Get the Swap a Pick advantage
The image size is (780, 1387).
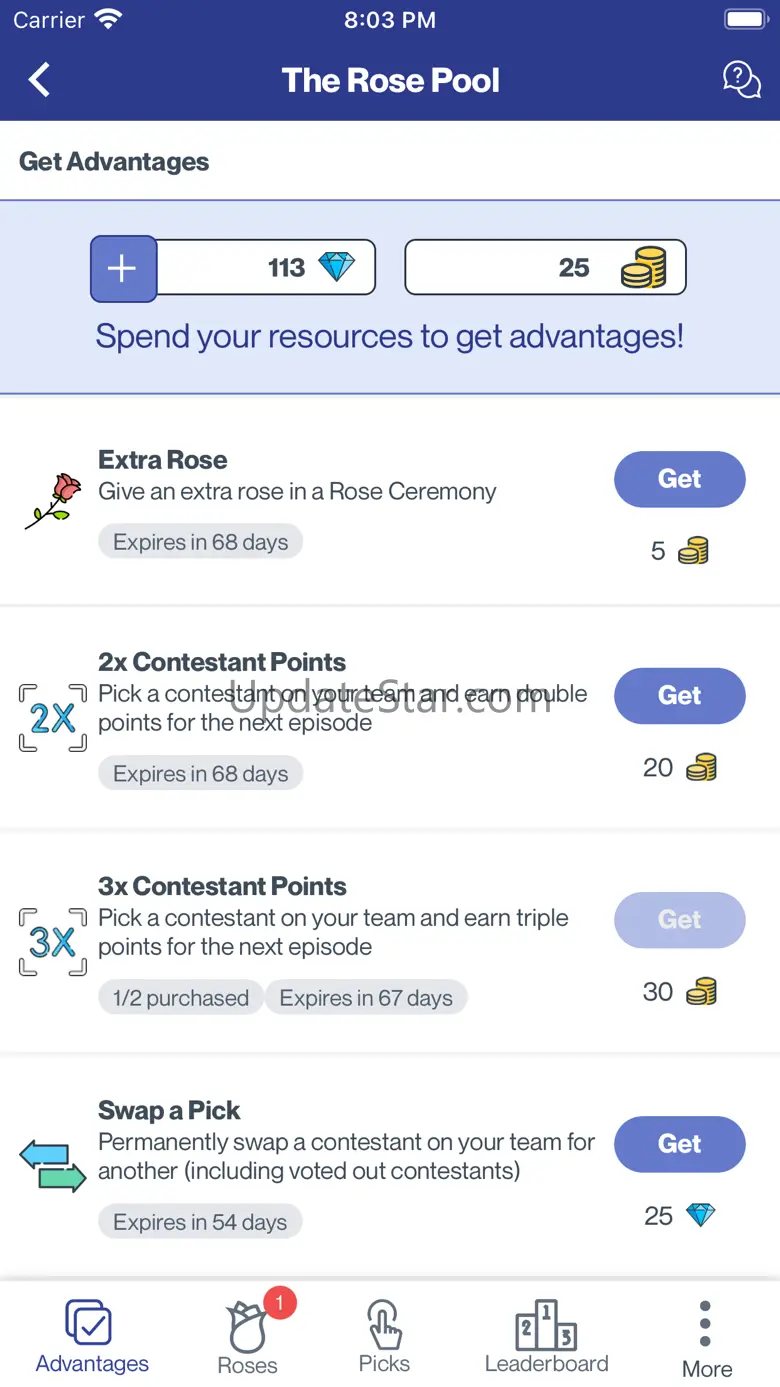coord(679,1144)
